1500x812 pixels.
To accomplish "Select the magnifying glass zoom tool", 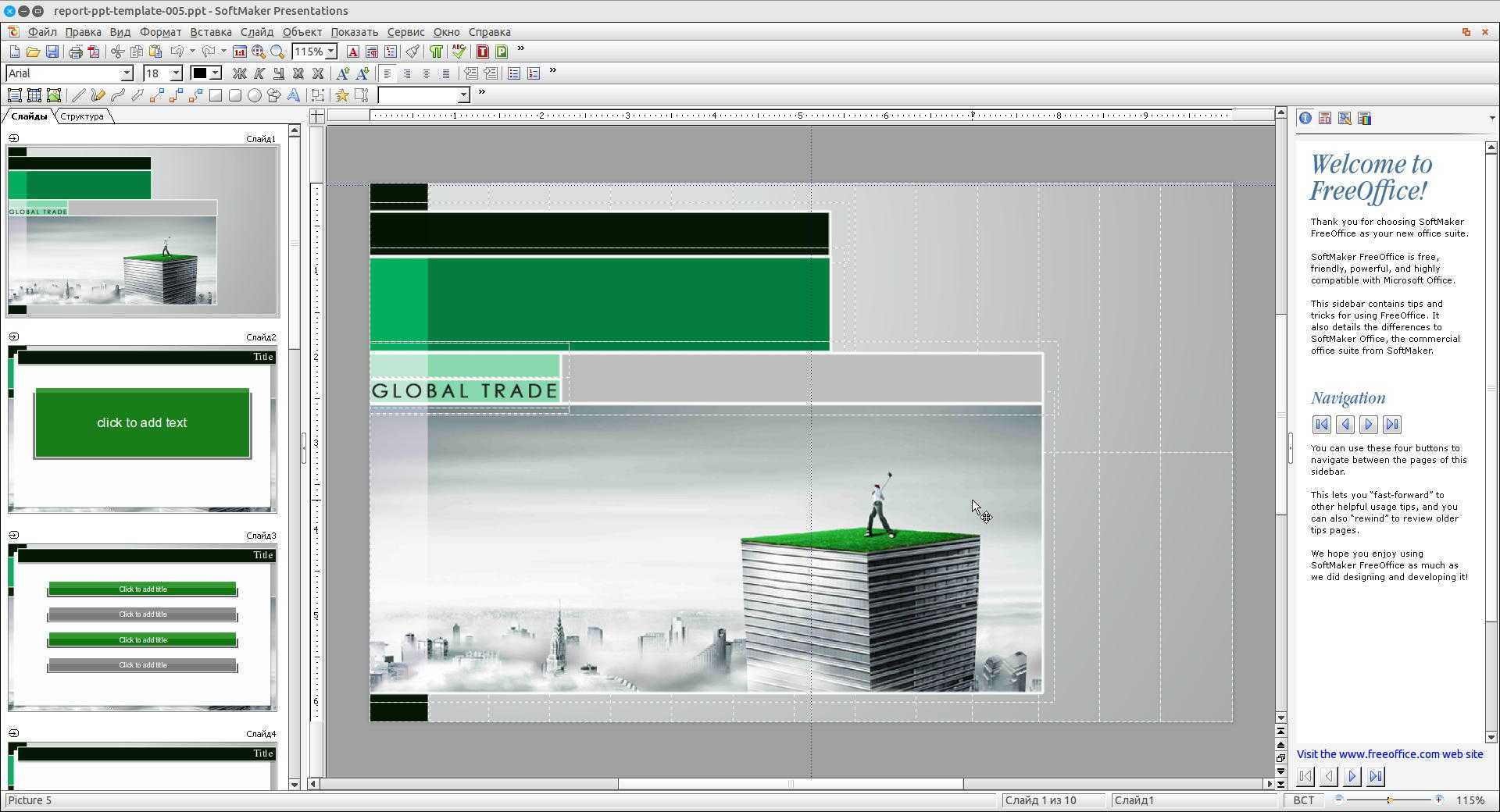I will tap(277, 52).
